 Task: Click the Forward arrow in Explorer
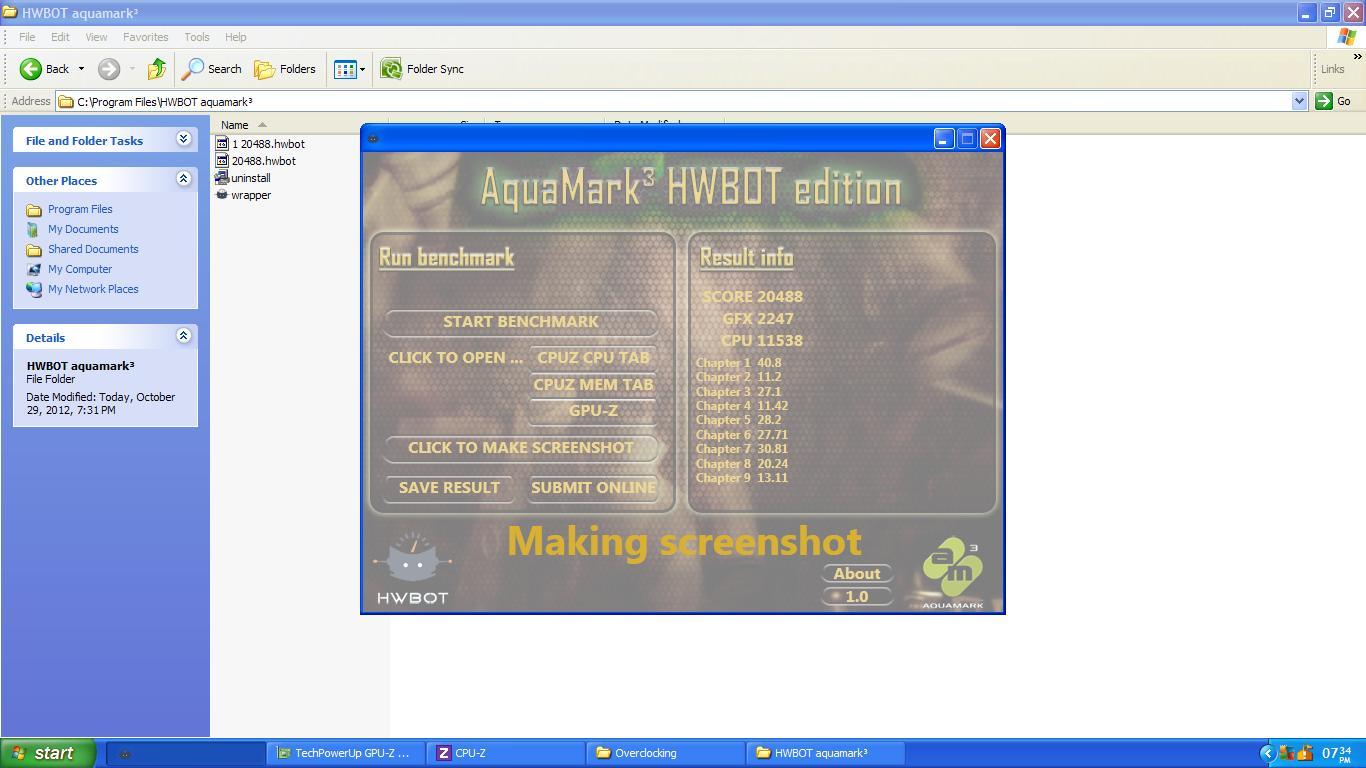pyautogui.click(x=109, y=69)
